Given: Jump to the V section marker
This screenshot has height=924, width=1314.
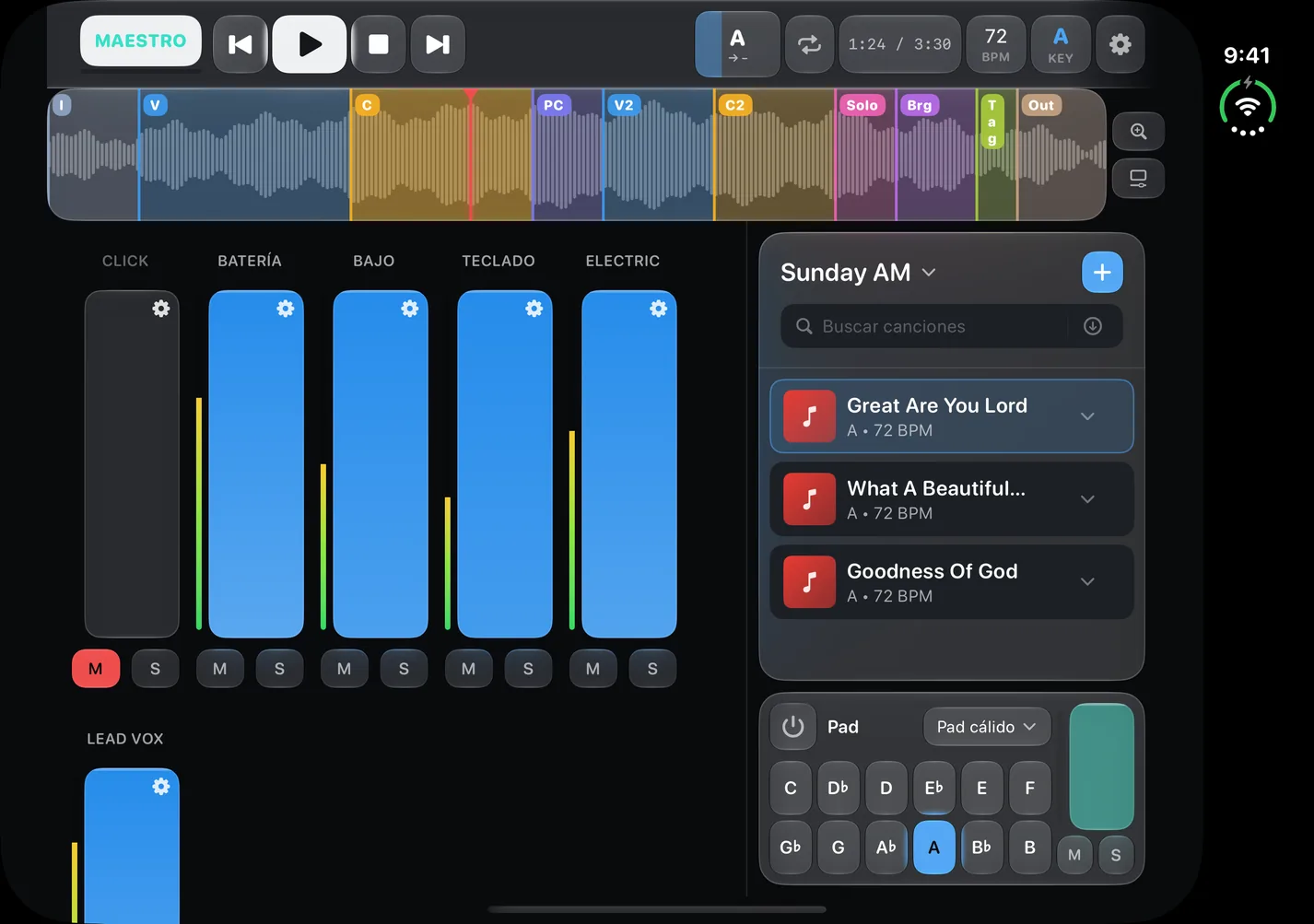Looking at the screenshot, I should [x=155, y=105].
